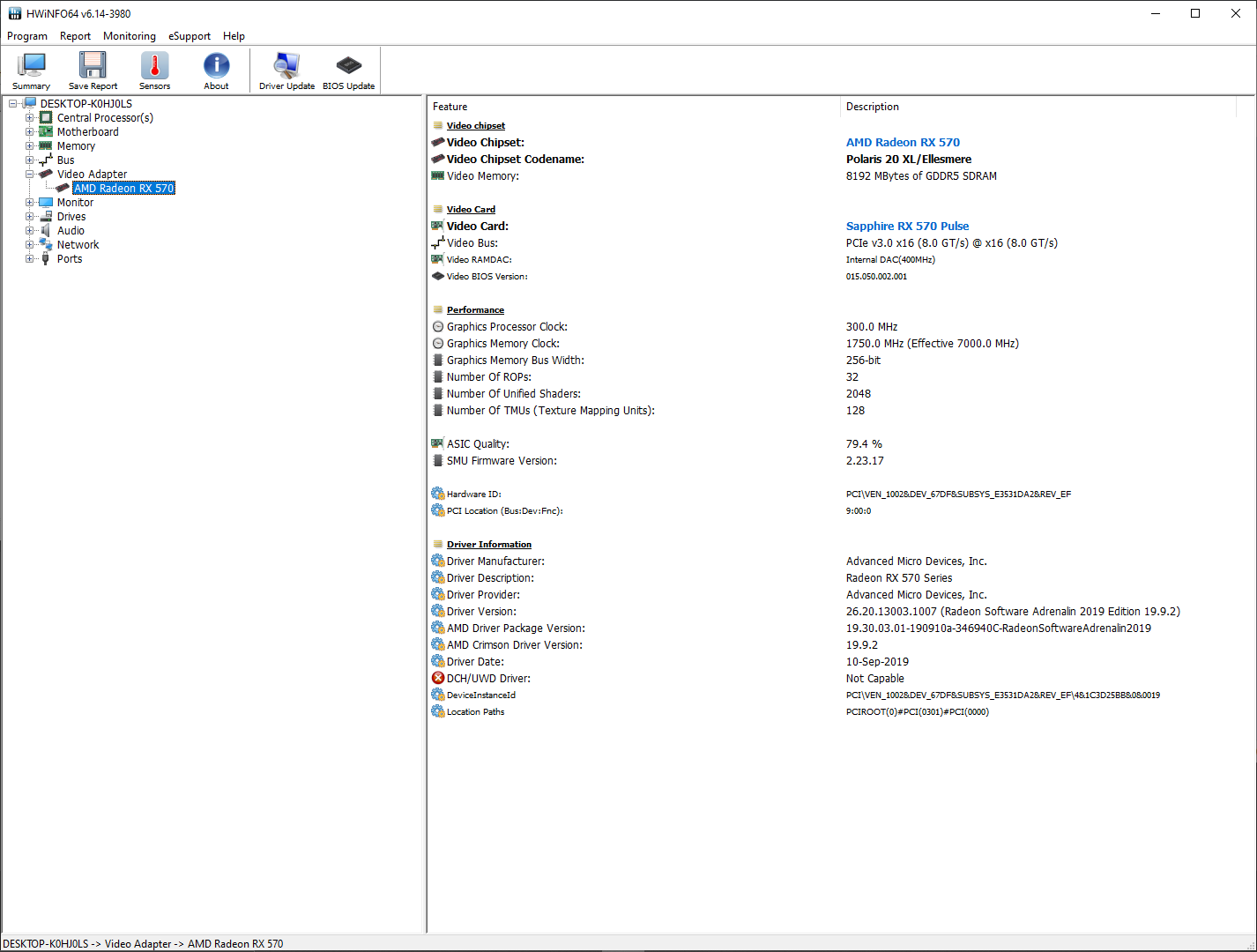This screenshot has height=952, width=1257.
Task: Expand the Bus tree node
Action: point(29,160)
